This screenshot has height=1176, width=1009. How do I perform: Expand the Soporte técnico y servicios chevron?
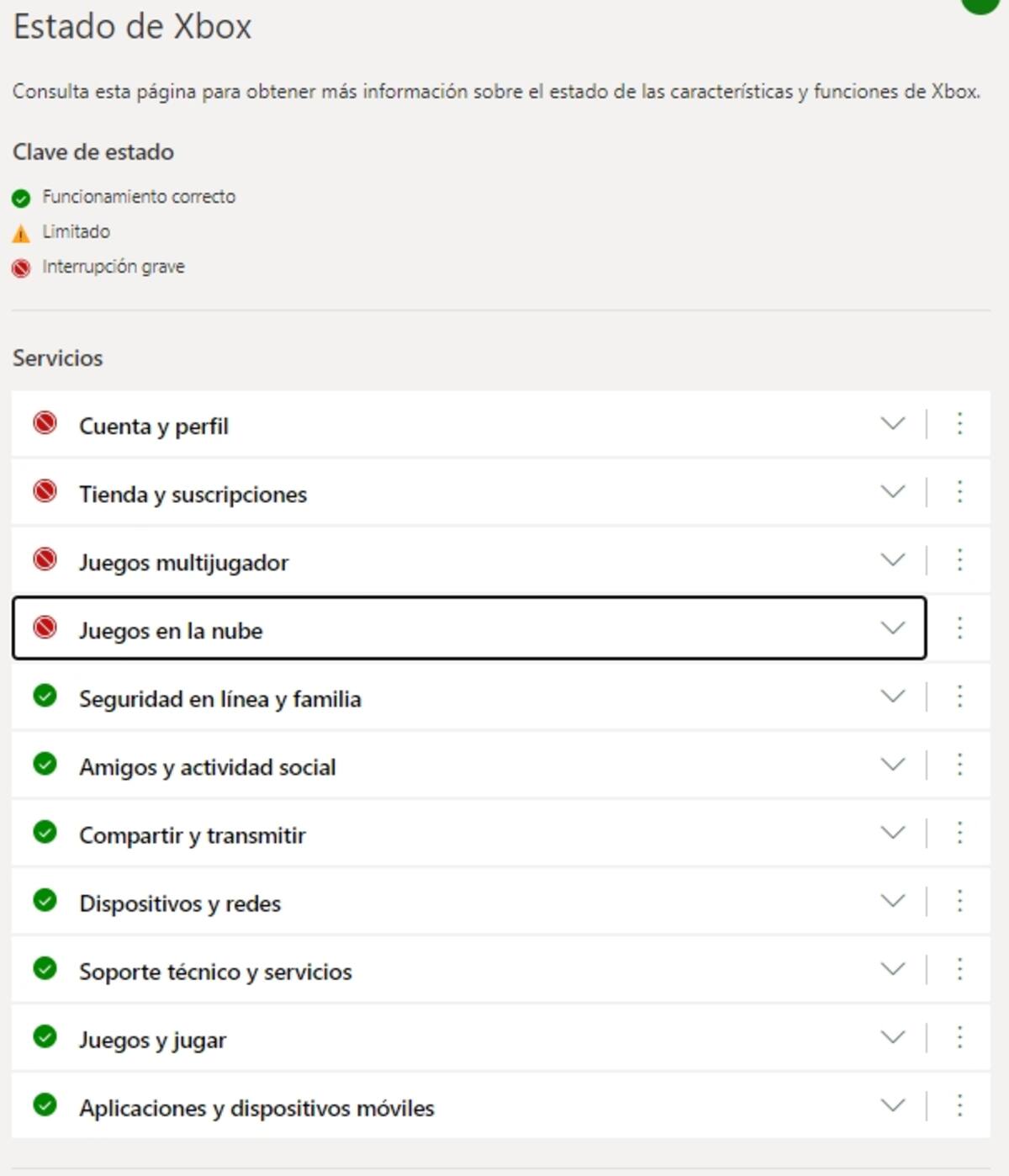(893, 968)
